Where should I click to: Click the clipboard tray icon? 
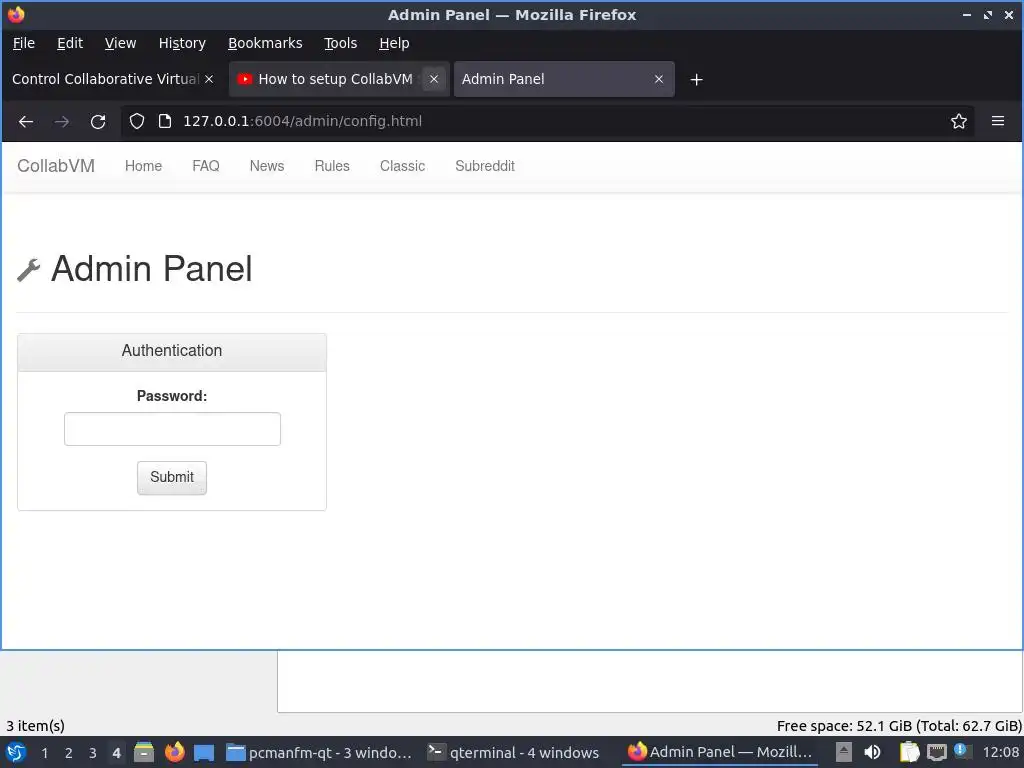(909, 753)
